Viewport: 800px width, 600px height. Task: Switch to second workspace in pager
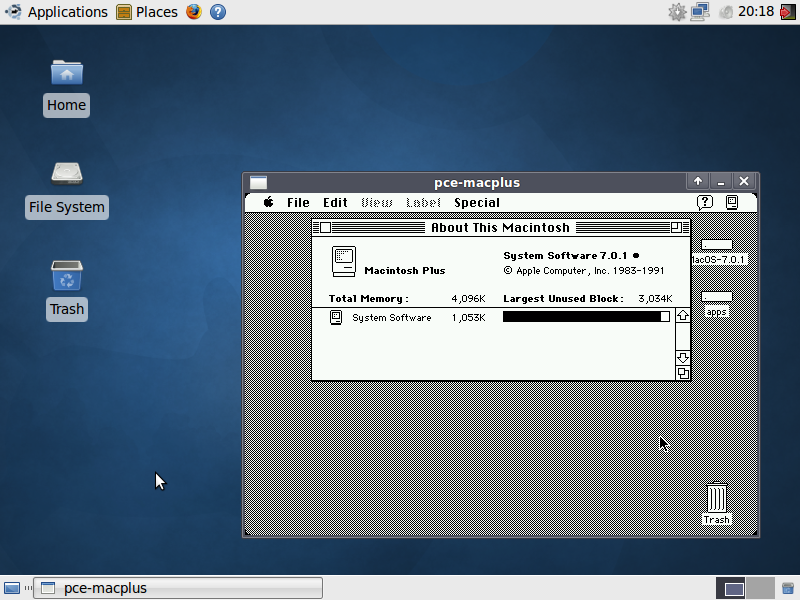760,588
